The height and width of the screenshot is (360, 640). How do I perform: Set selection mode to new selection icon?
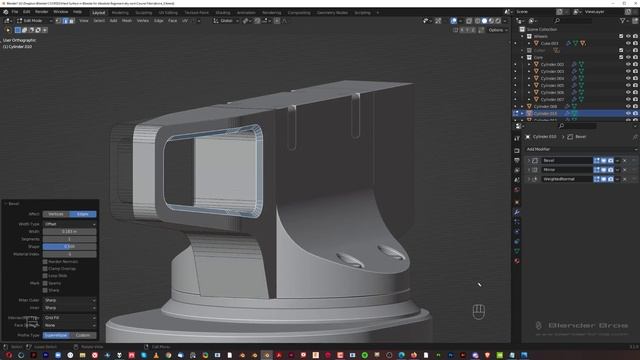pyautogui.click(x=18, y=30)
